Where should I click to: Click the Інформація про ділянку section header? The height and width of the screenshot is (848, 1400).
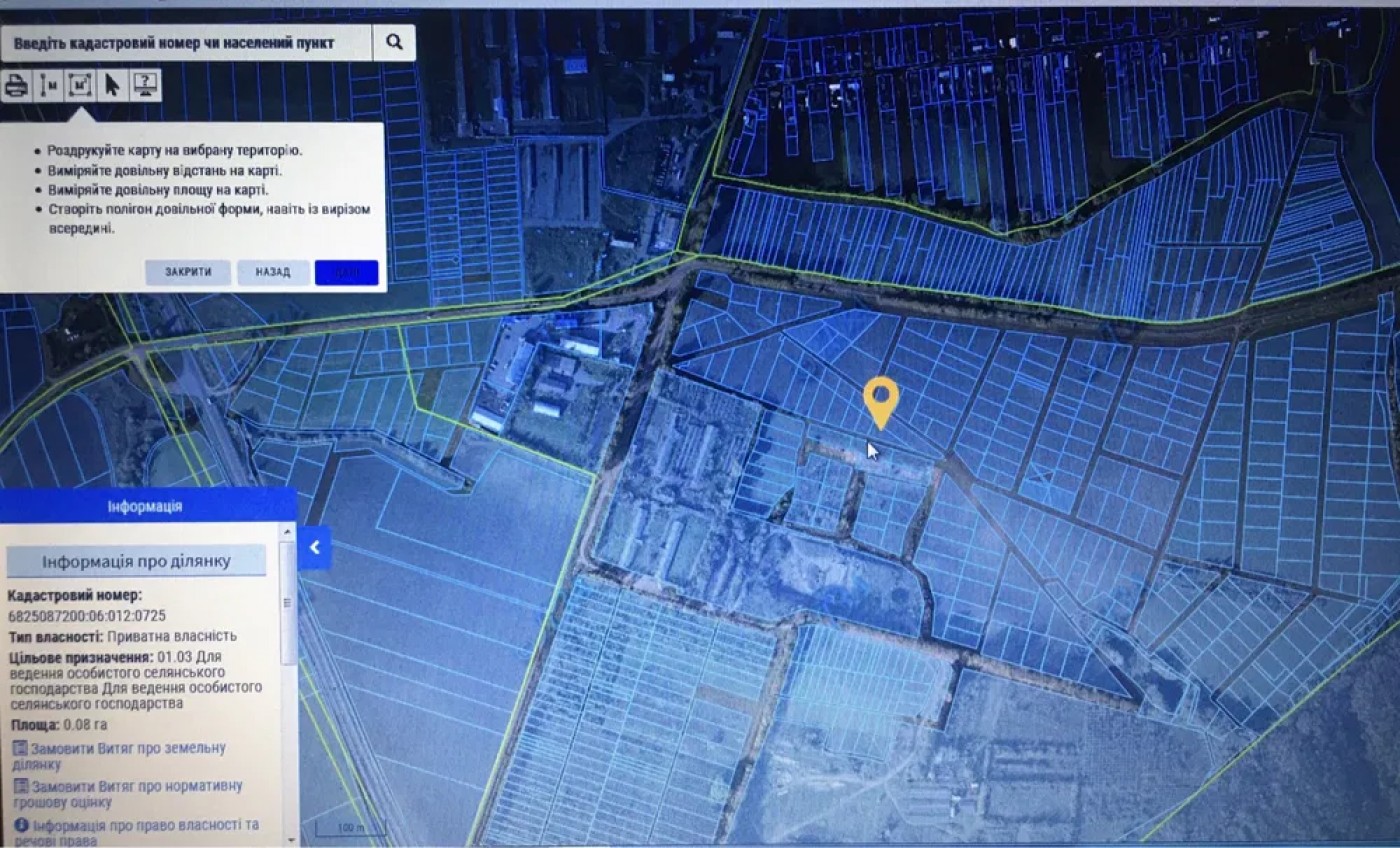[137, 561]
